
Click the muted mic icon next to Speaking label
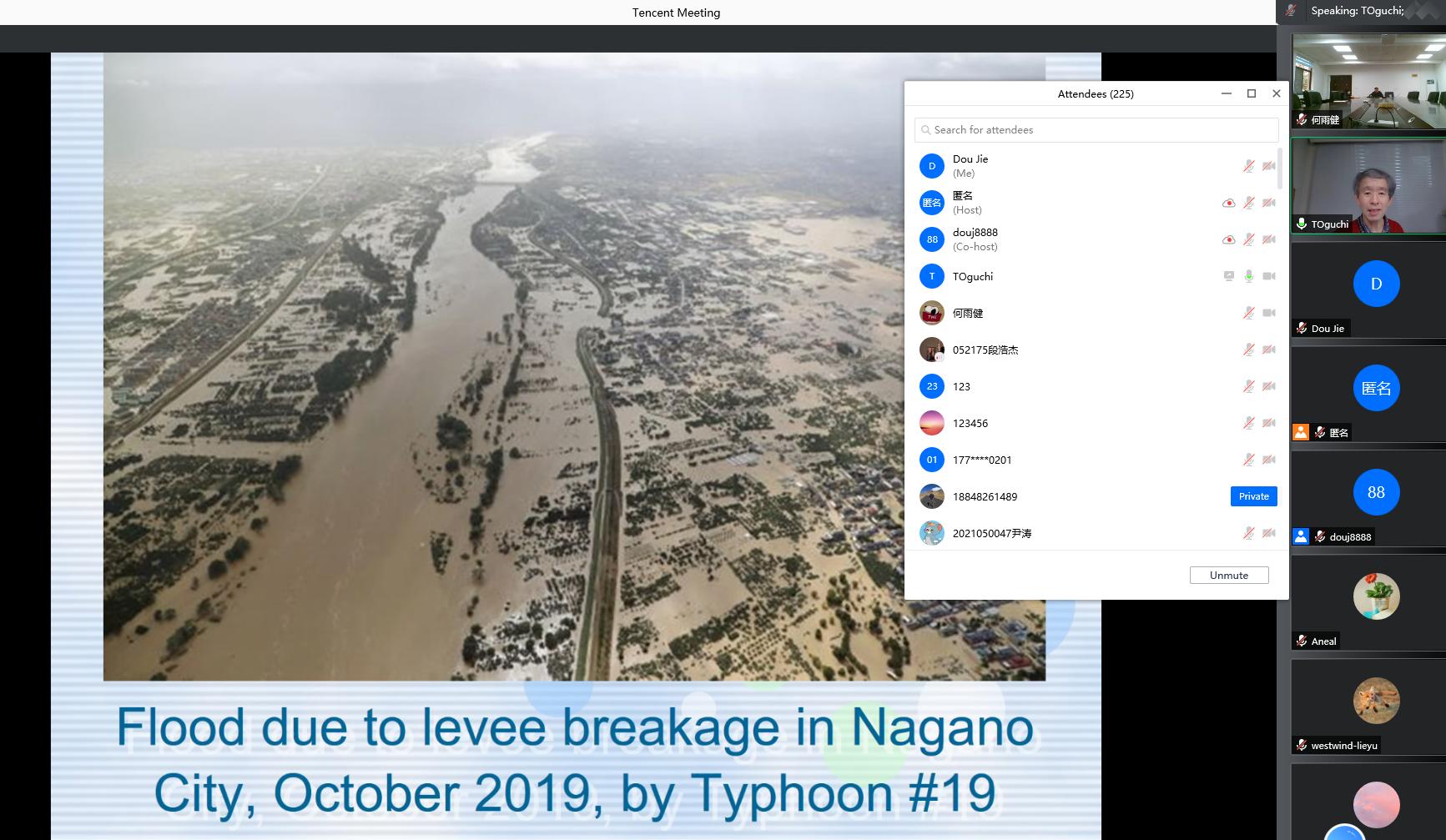click(1291, 11)
